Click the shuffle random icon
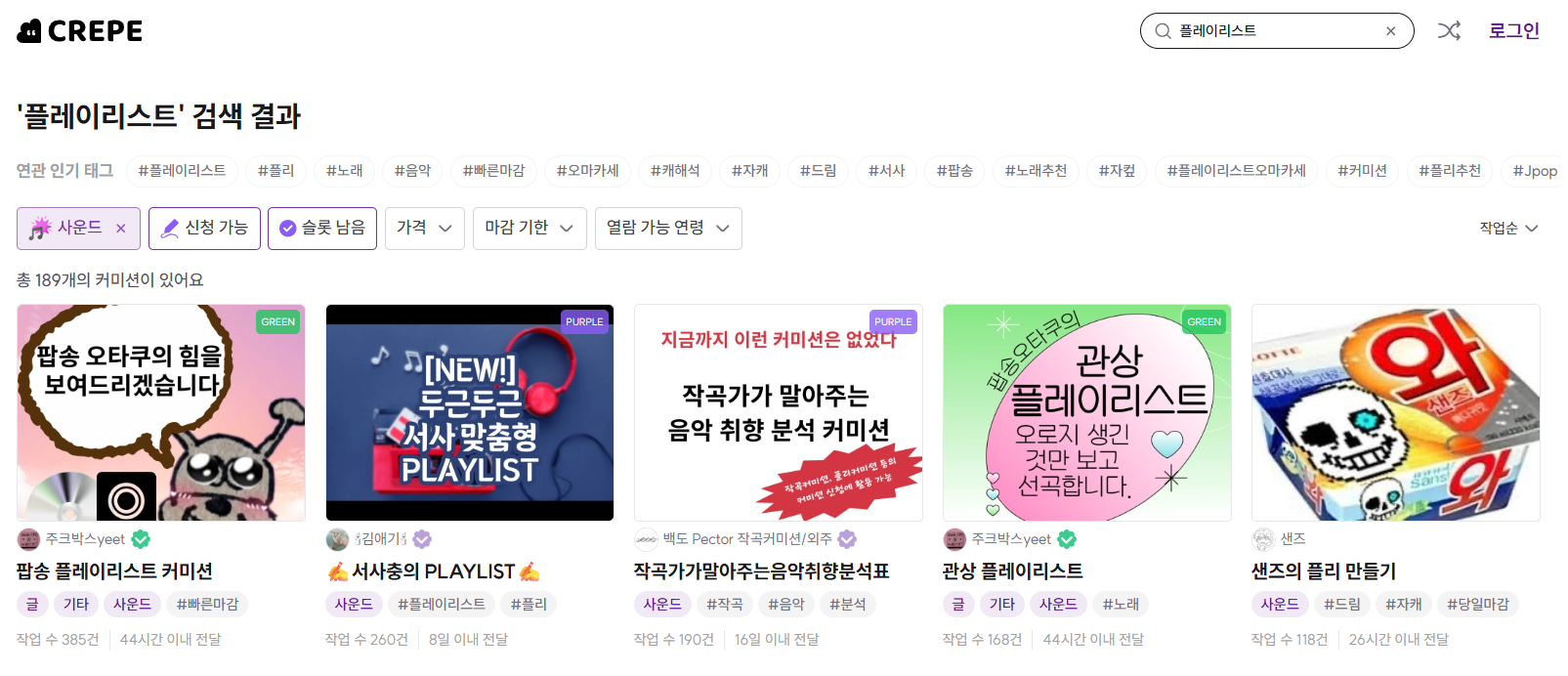Viewport: 1568px width, 676px height. 1449,31
